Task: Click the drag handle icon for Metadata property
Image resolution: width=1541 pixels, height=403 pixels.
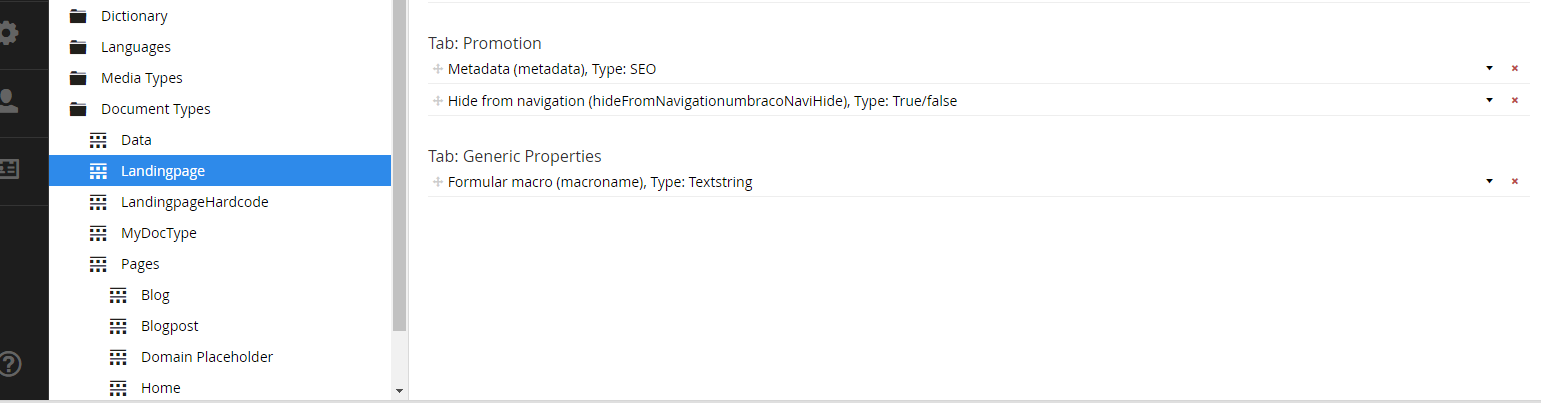Action: (437, 69)
